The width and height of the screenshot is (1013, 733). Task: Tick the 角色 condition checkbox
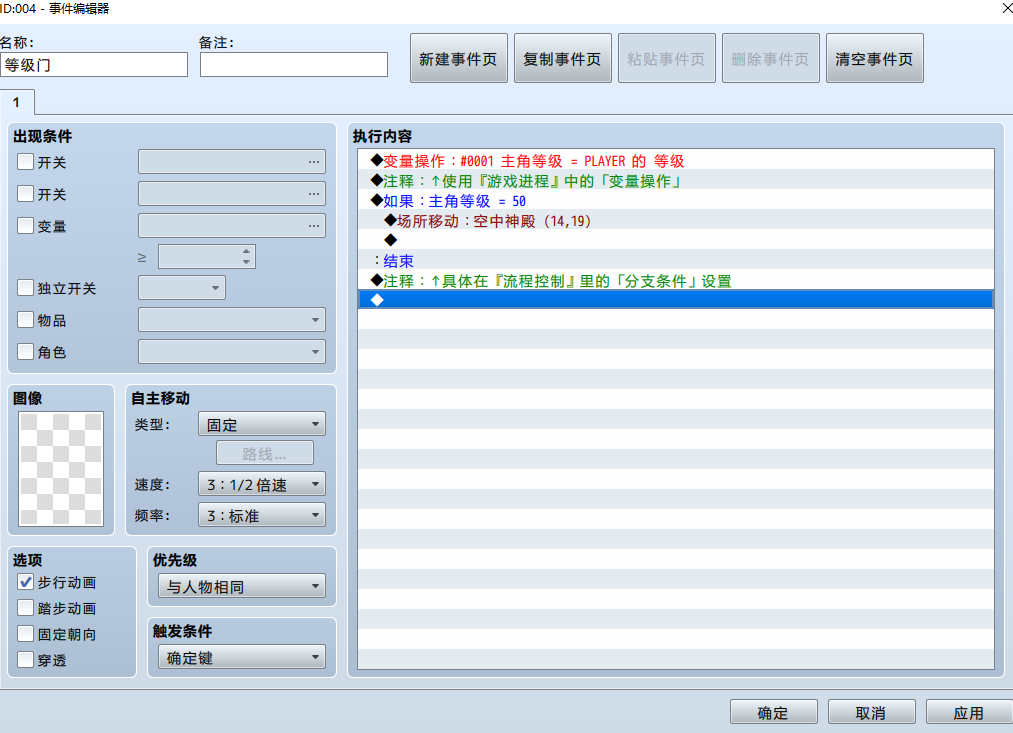25,351
